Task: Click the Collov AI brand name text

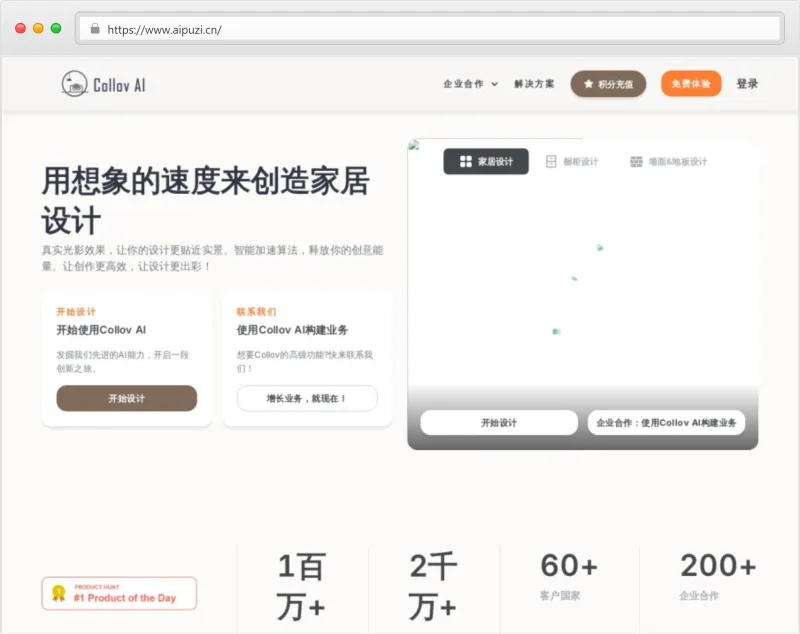Action: pyautogui.click(x=119, y=85)
